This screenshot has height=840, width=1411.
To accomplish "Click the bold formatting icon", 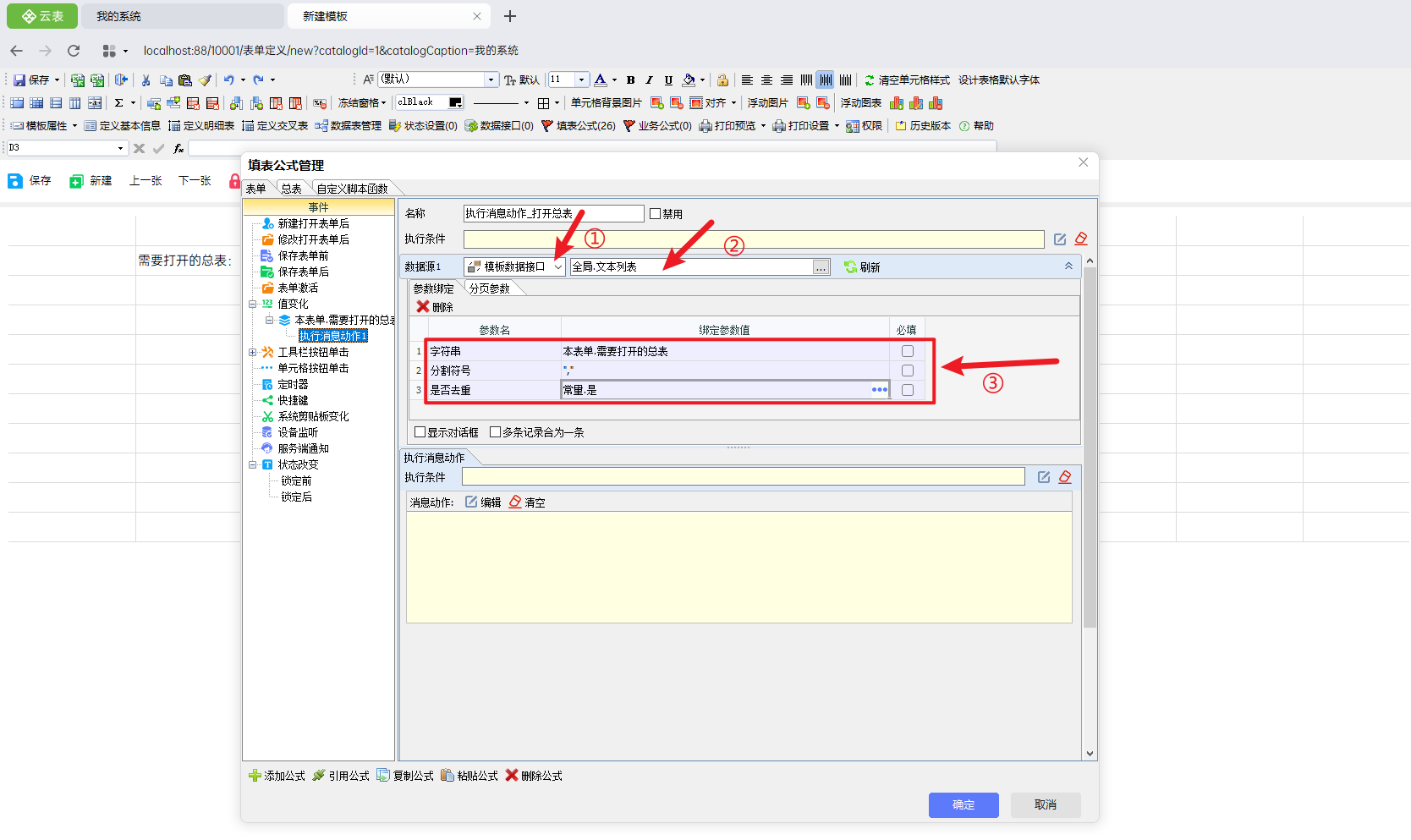I will tap(630, 80).
